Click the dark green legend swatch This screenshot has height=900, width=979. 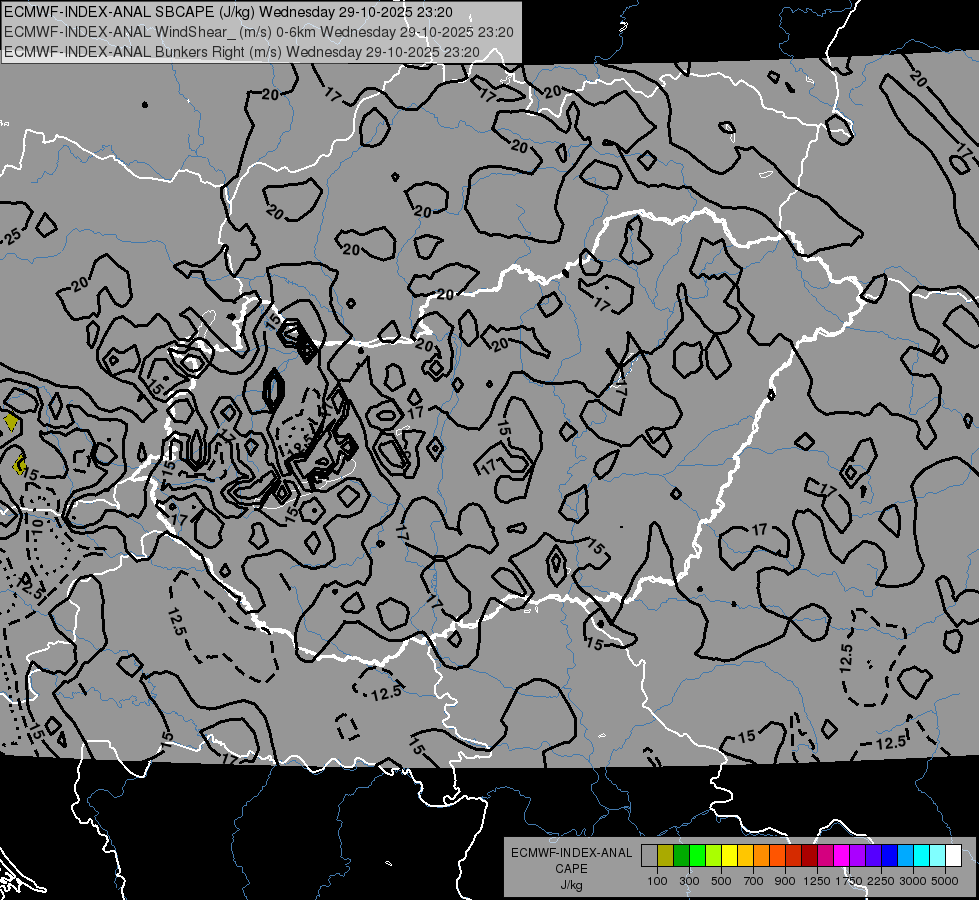coord(681,855)
